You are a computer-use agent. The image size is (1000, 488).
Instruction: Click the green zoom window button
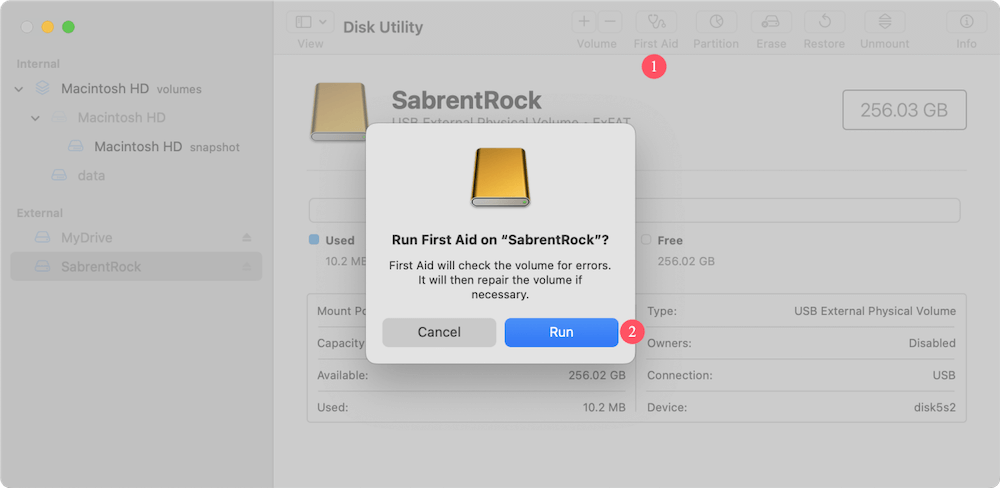[x=68, y=27]
